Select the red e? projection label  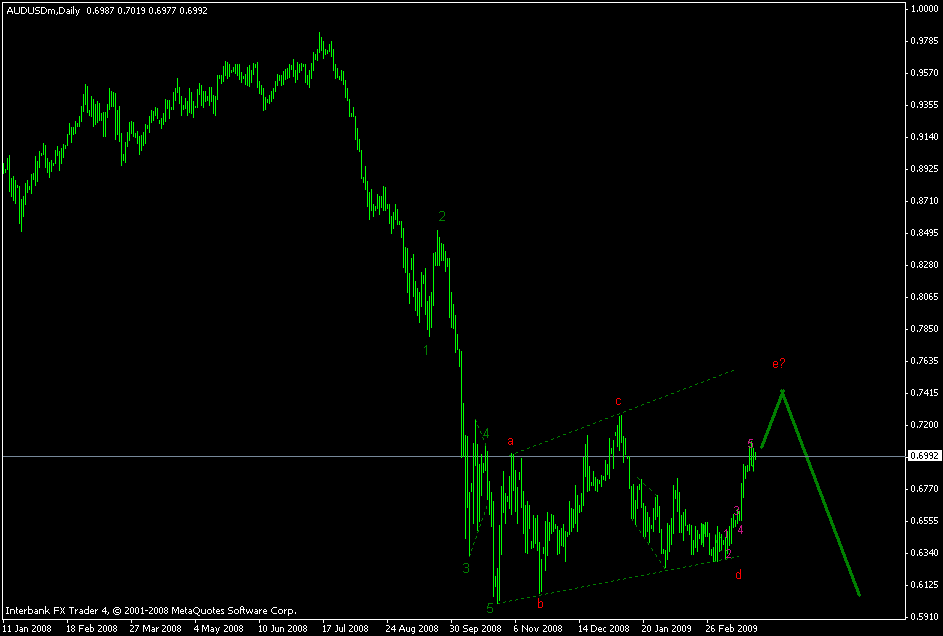(x=779, y=363)
